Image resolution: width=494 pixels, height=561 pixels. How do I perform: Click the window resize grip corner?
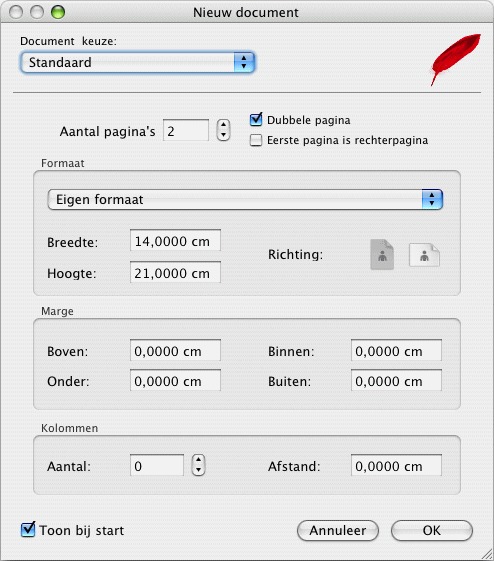tap(487, 554)
